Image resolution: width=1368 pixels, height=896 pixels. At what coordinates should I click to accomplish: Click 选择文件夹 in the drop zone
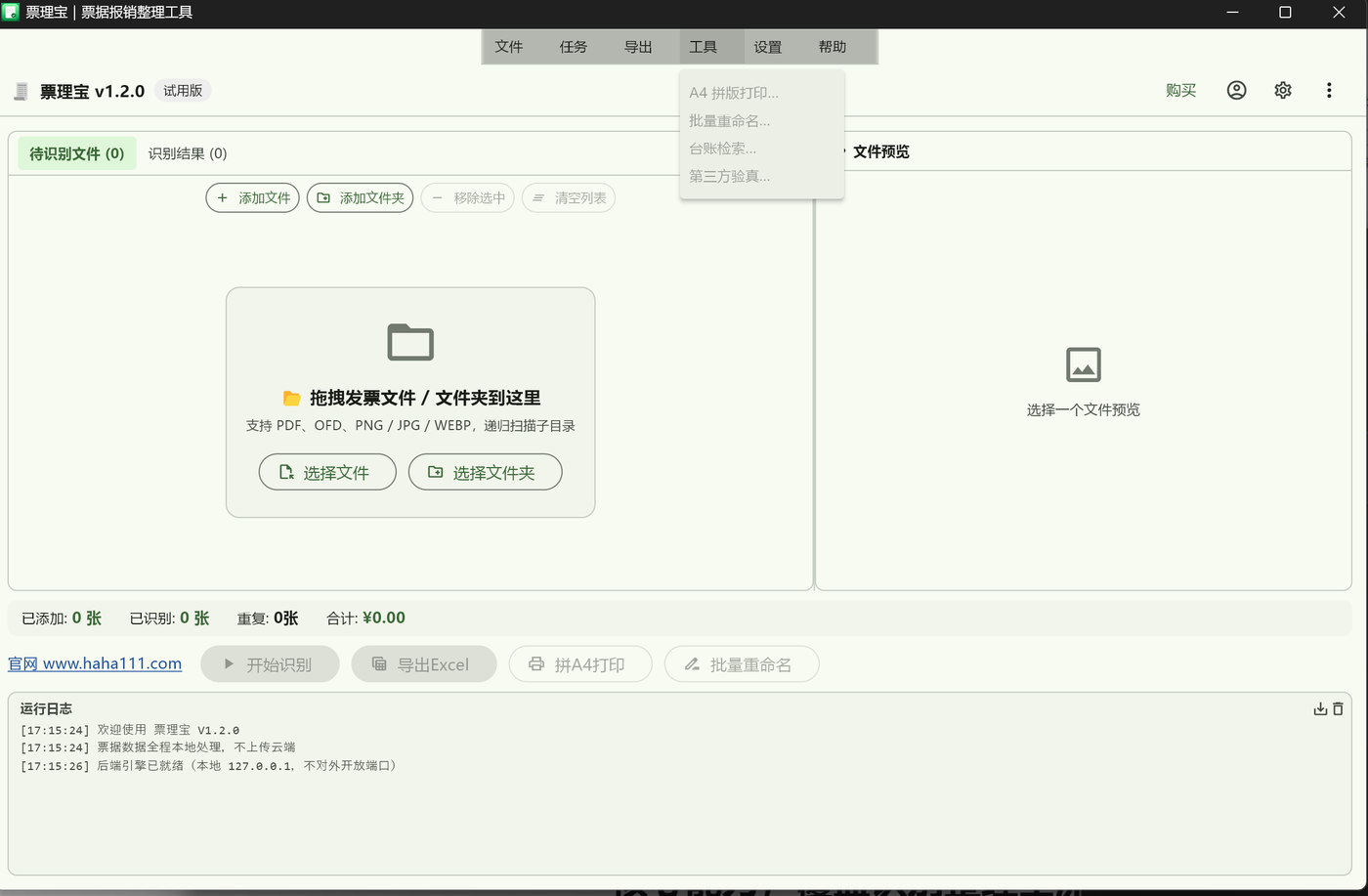(485, 472)
